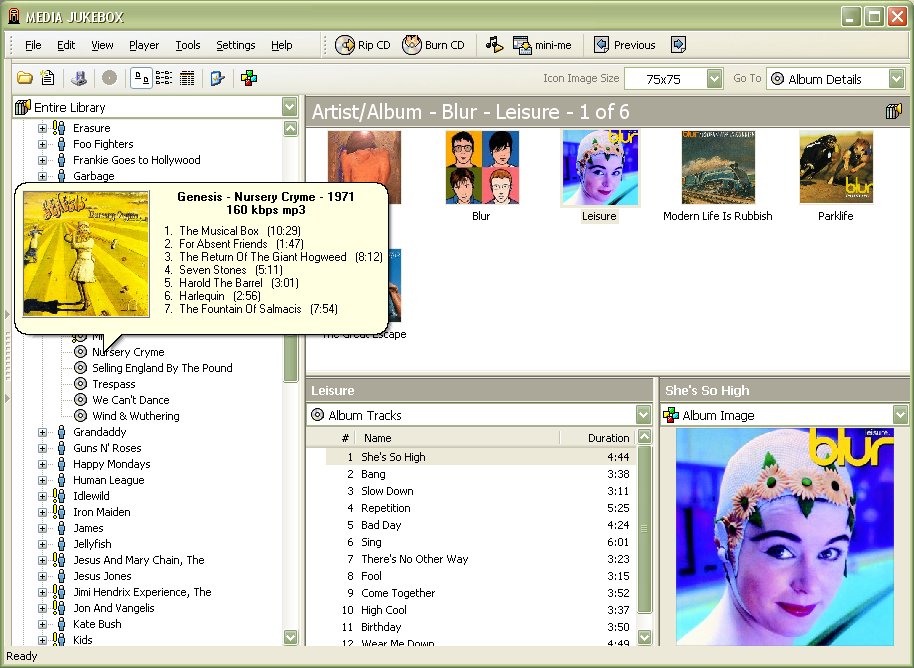Switch to mini-me mode
Image resolution: width=914 pixels, height=668 pixels.
coord(542,45)
